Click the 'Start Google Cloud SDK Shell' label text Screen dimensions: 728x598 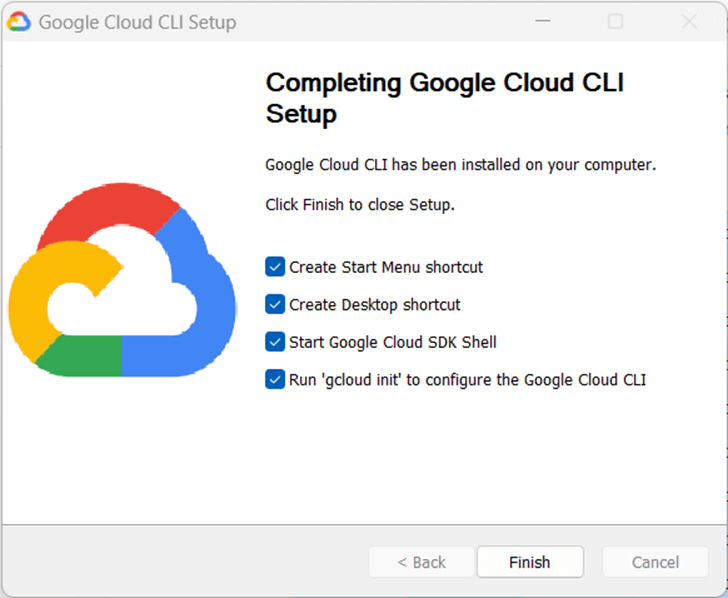[393, 342]
